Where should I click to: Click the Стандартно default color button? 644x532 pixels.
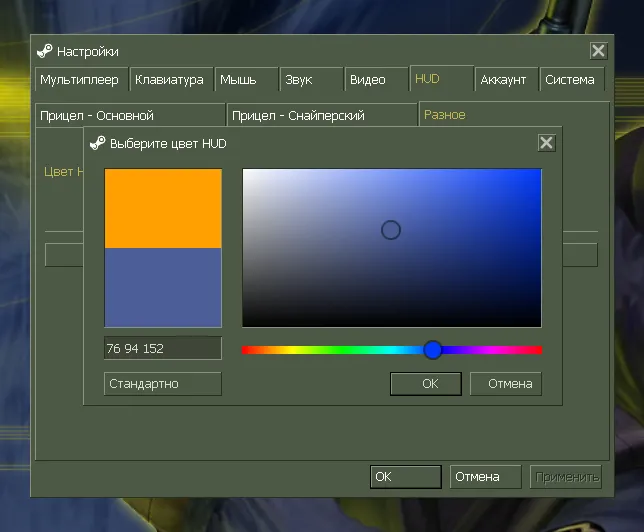coord(163,384)
